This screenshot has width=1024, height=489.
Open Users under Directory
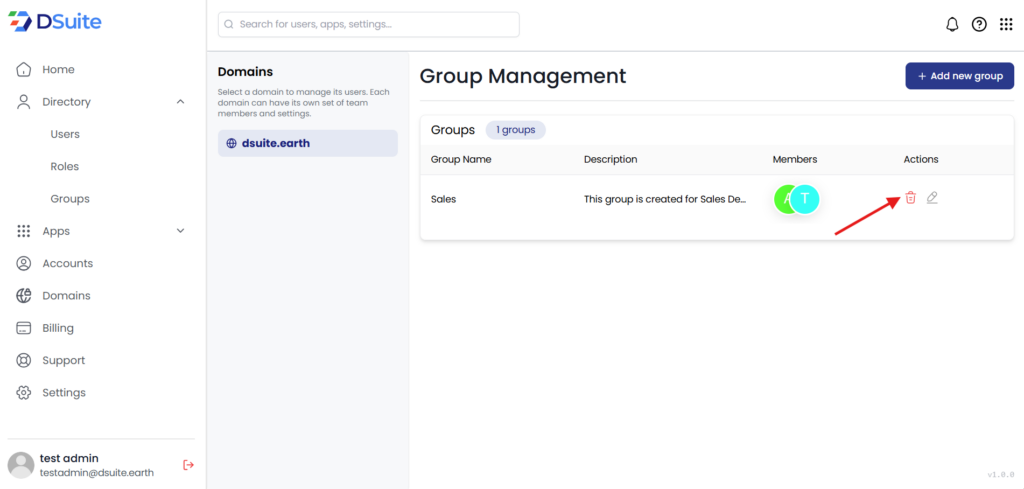[65, 134]
